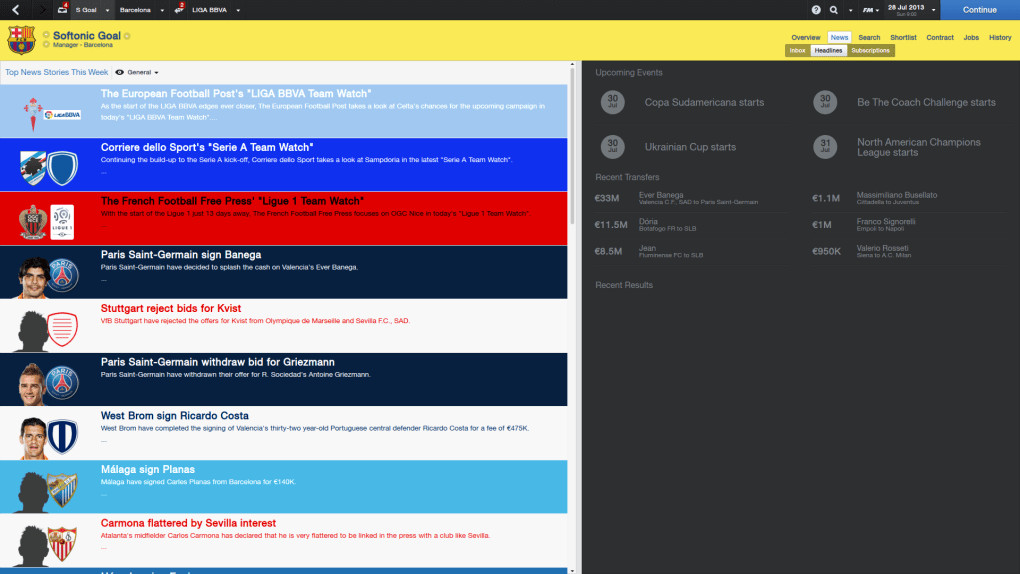The height and width of the screenshot is (574, 1020).
Task: Click the news list scroll-down arrow
Action: 572,571
